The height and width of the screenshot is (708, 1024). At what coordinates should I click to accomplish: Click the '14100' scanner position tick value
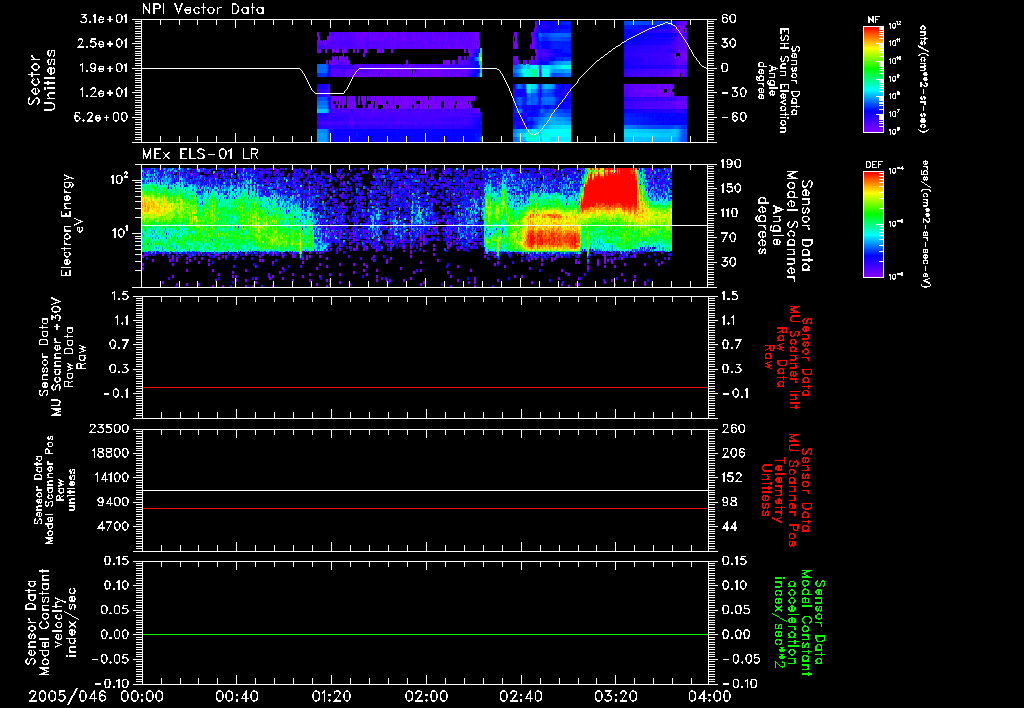coord(110,477)
